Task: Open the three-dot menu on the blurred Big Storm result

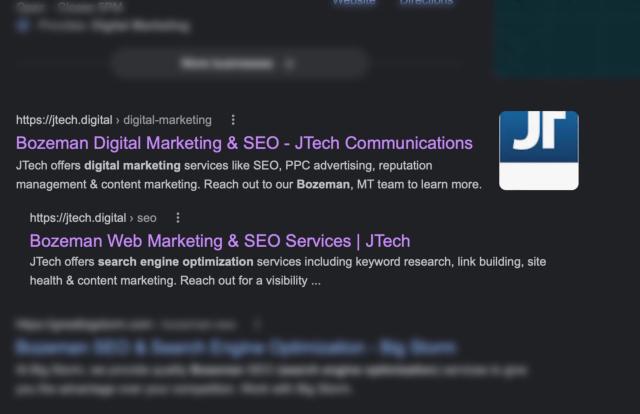Action: click(256, 325)
